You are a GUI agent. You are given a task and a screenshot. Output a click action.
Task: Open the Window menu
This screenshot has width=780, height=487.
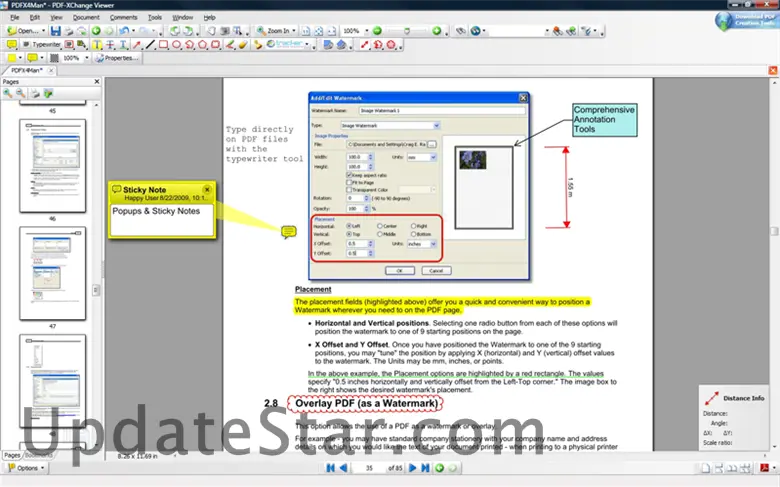[183, 17]
